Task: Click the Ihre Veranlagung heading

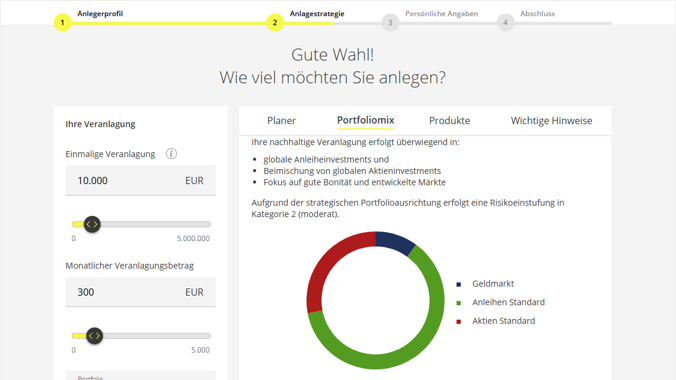Action: click(100, 124)
